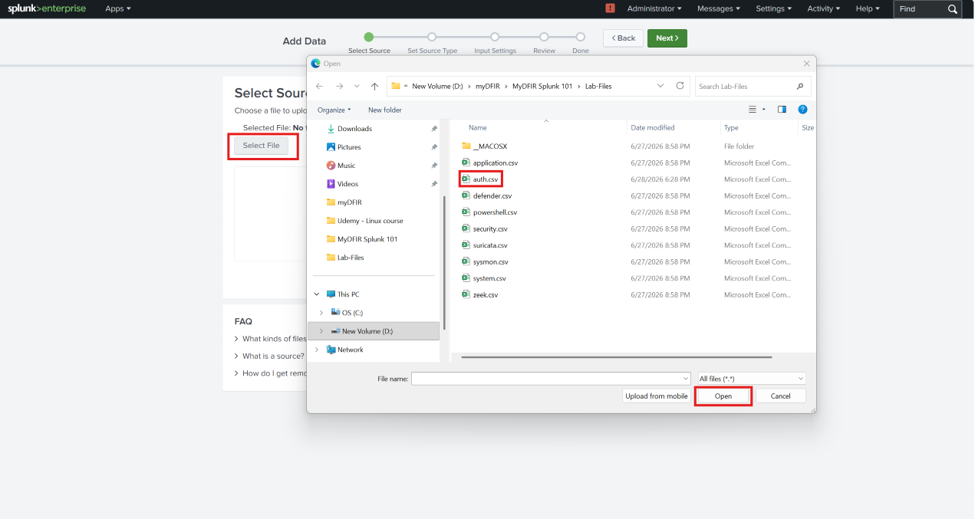
Task: Open the Apps menu
Action: point(118,9)
